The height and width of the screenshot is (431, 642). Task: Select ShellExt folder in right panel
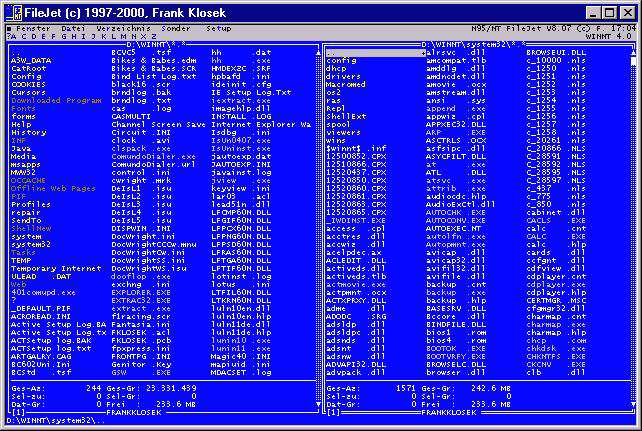click(x=346, y=116)
